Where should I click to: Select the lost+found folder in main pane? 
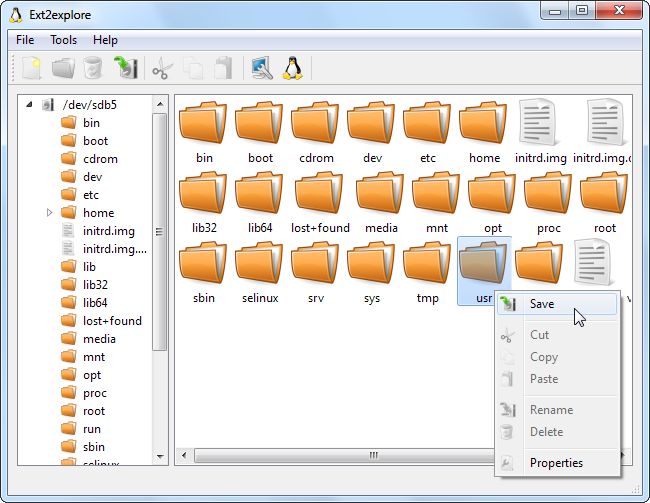320,202
